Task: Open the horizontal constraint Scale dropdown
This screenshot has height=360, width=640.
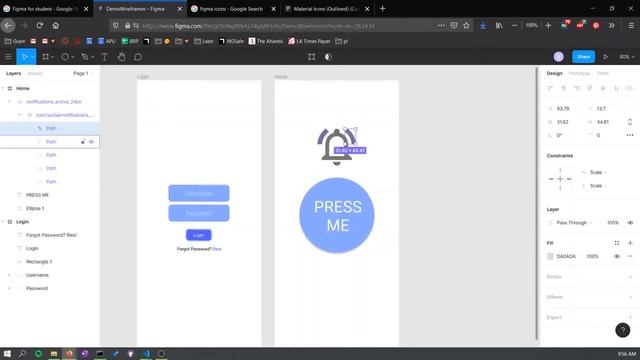Action: point(598,172)
